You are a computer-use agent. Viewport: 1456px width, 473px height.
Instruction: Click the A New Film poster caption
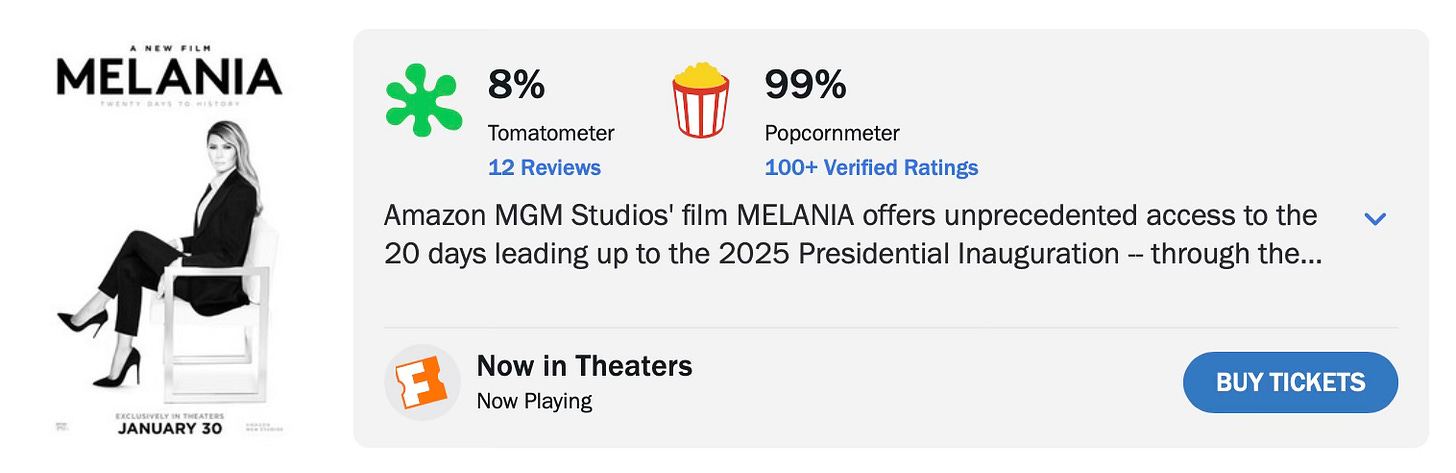pos(169,48)
